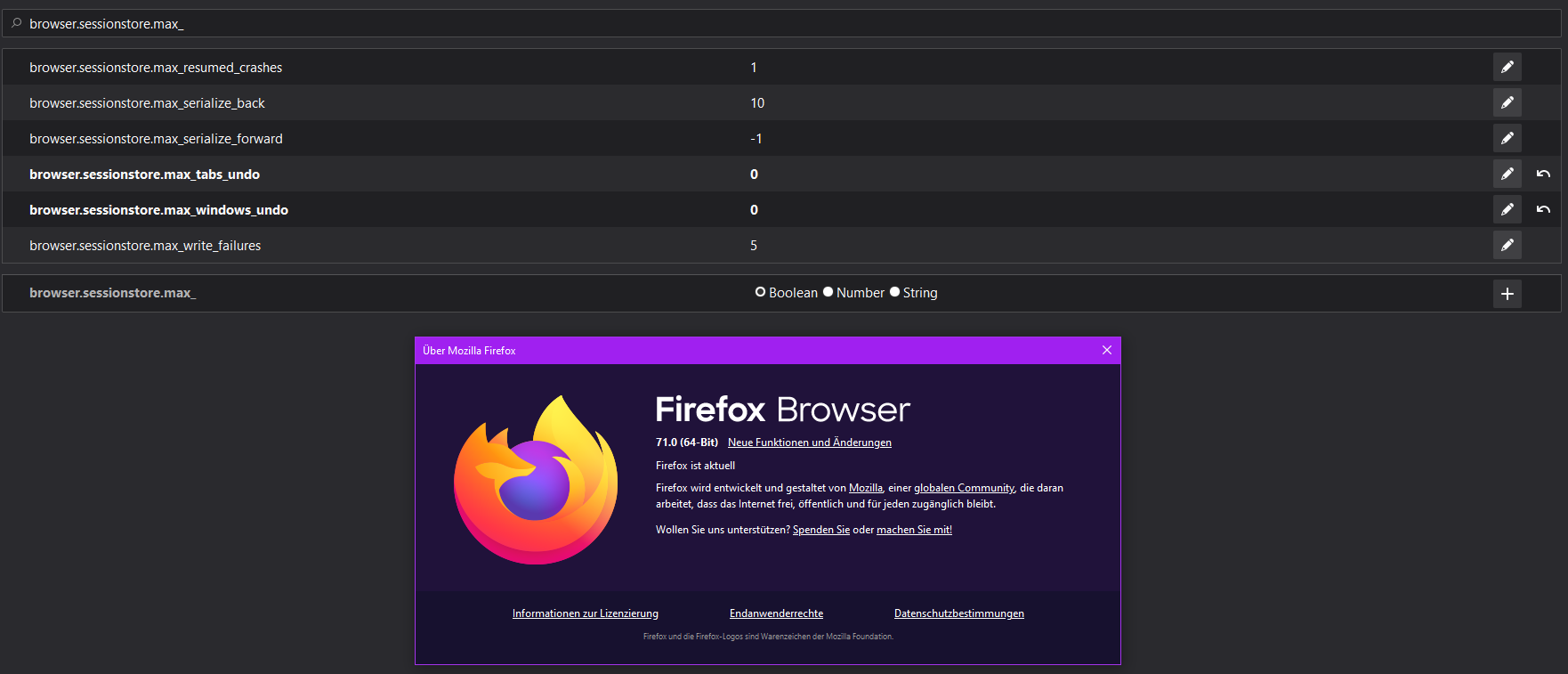Select the Number type radio button

[x=828, y=292]
